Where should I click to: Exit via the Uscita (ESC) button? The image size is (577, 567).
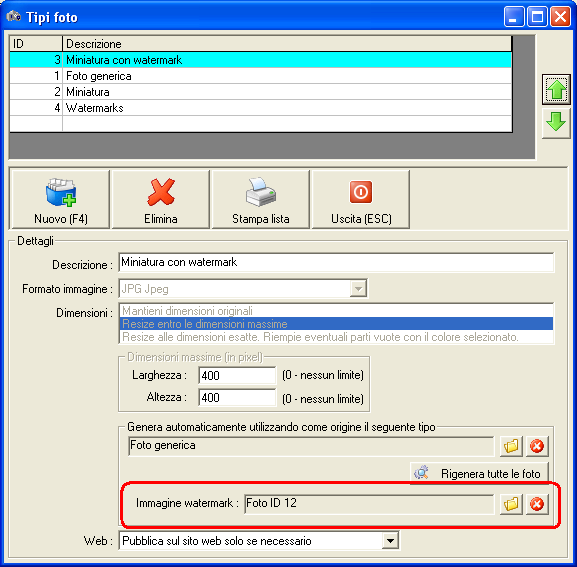click(361, 199)
